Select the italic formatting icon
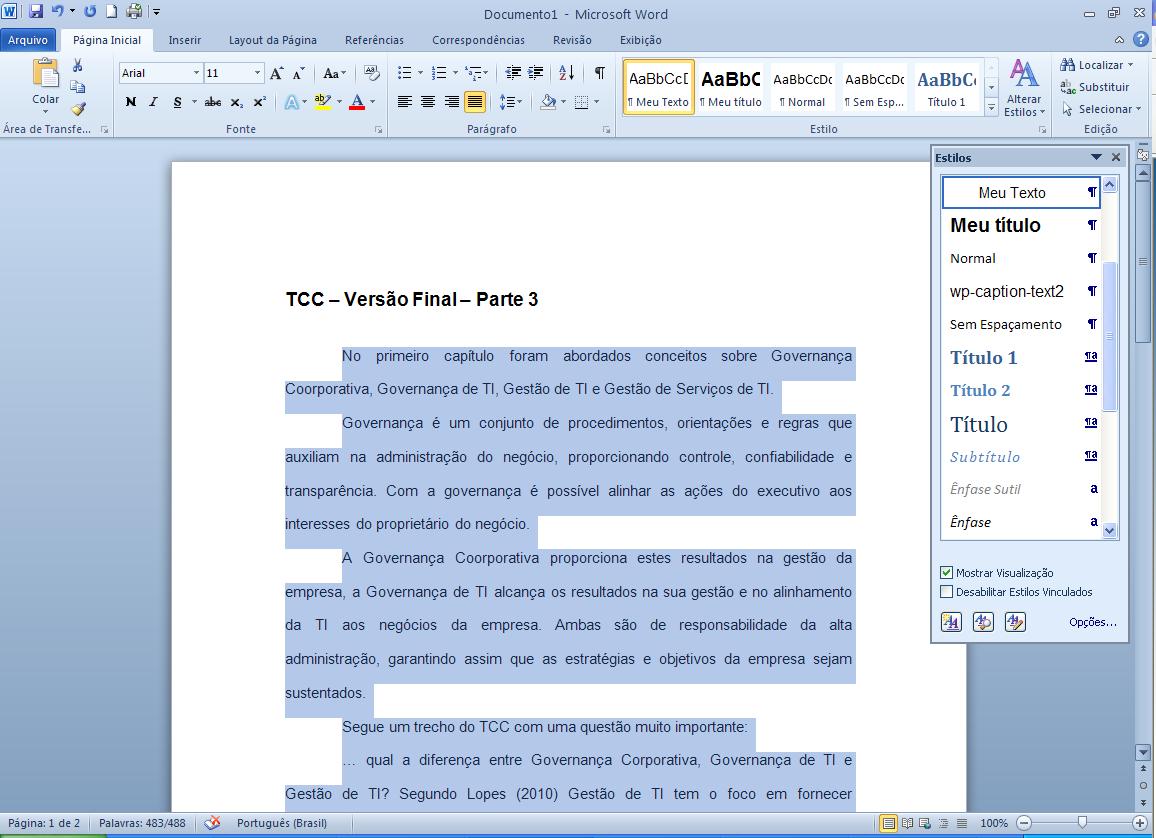The width and height of the screenshot is (1156, 838). click(152, 102)
